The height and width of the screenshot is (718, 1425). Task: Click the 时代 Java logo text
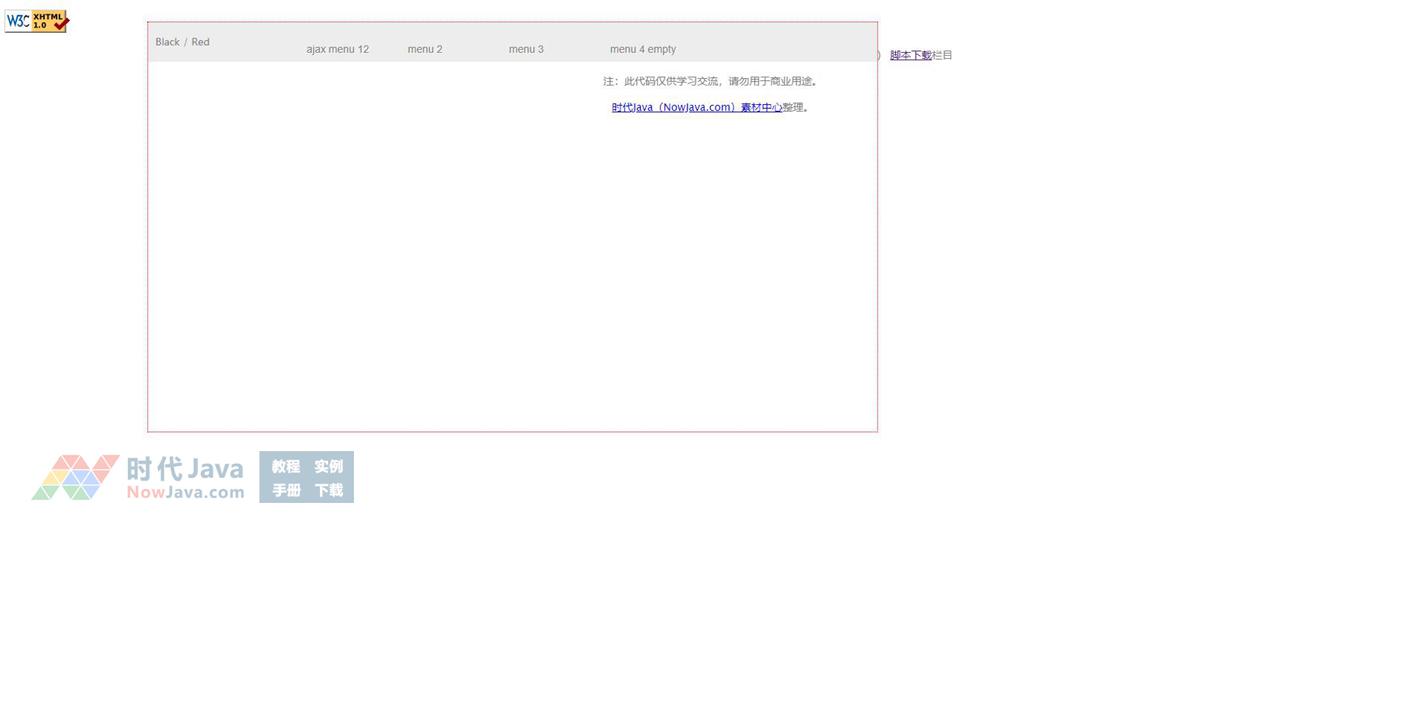(x=185, y=469)
